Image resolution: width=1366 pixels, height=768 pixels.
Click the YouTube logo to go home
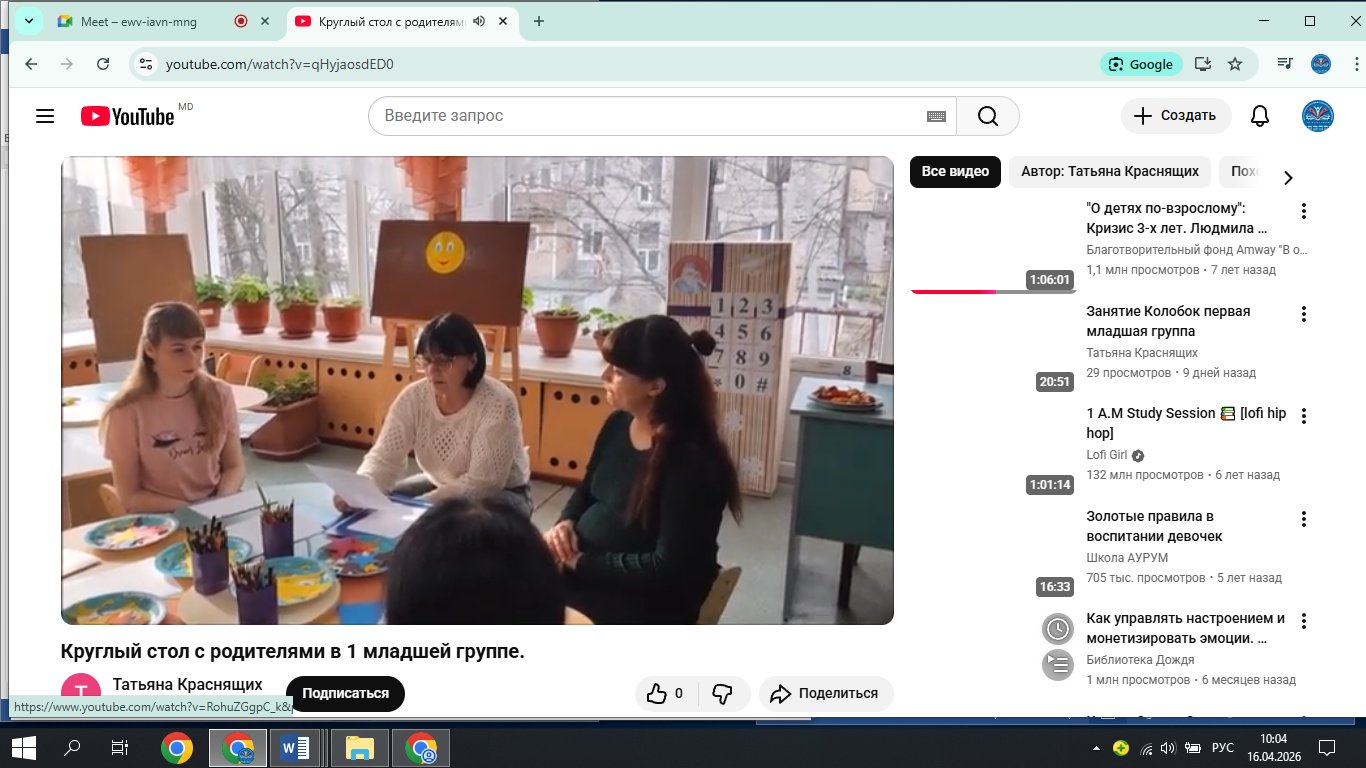128,116
